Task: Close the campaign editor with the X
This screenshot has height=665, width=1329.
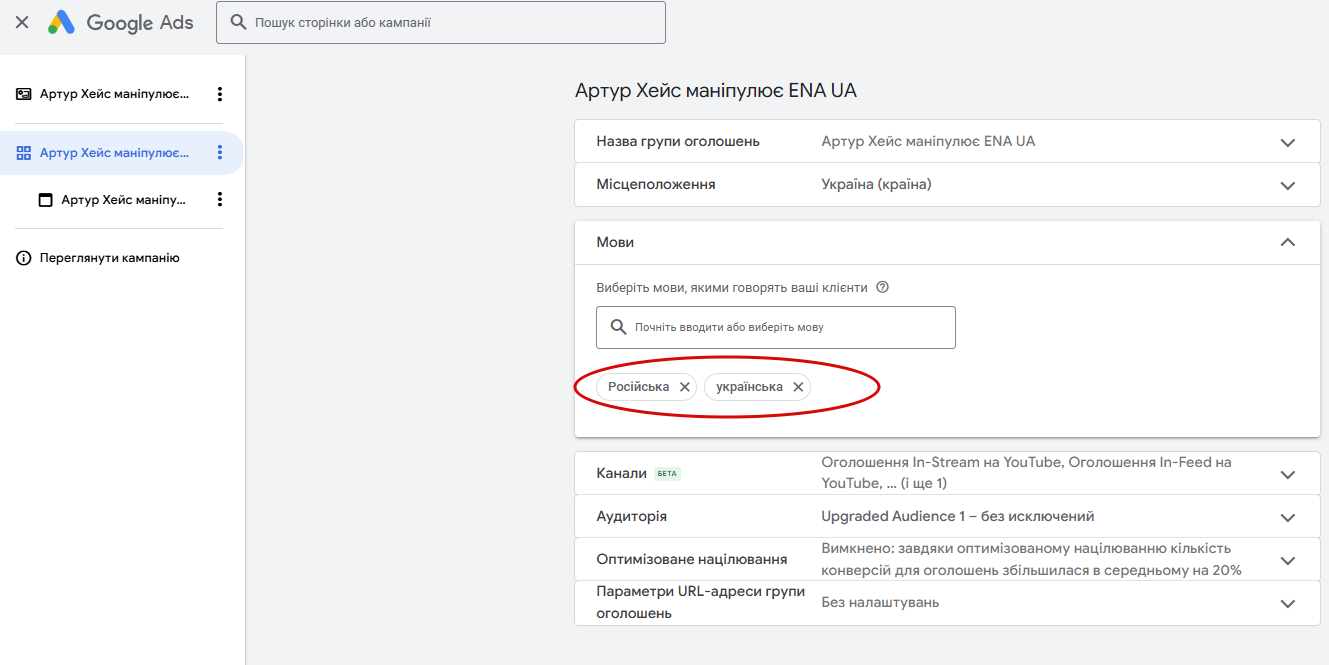Action: [x=22, y=22]
